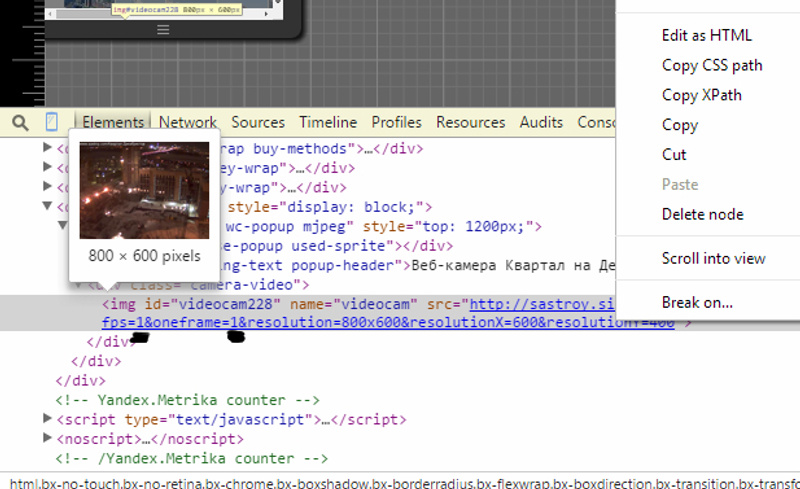Select Copy CSS path menu item

712,65
